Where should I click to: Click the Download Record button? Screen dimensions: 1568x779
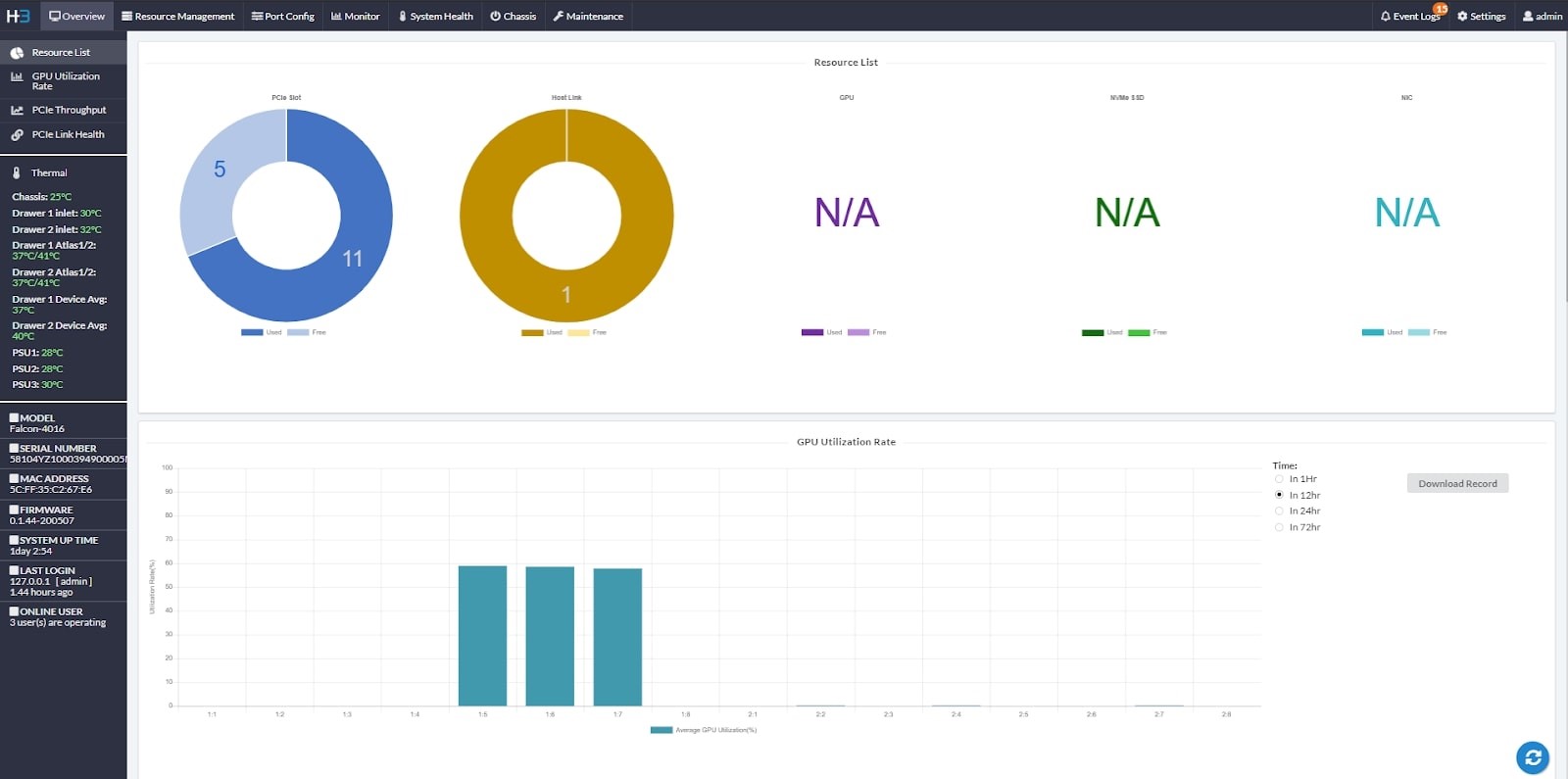(1457, 483)
